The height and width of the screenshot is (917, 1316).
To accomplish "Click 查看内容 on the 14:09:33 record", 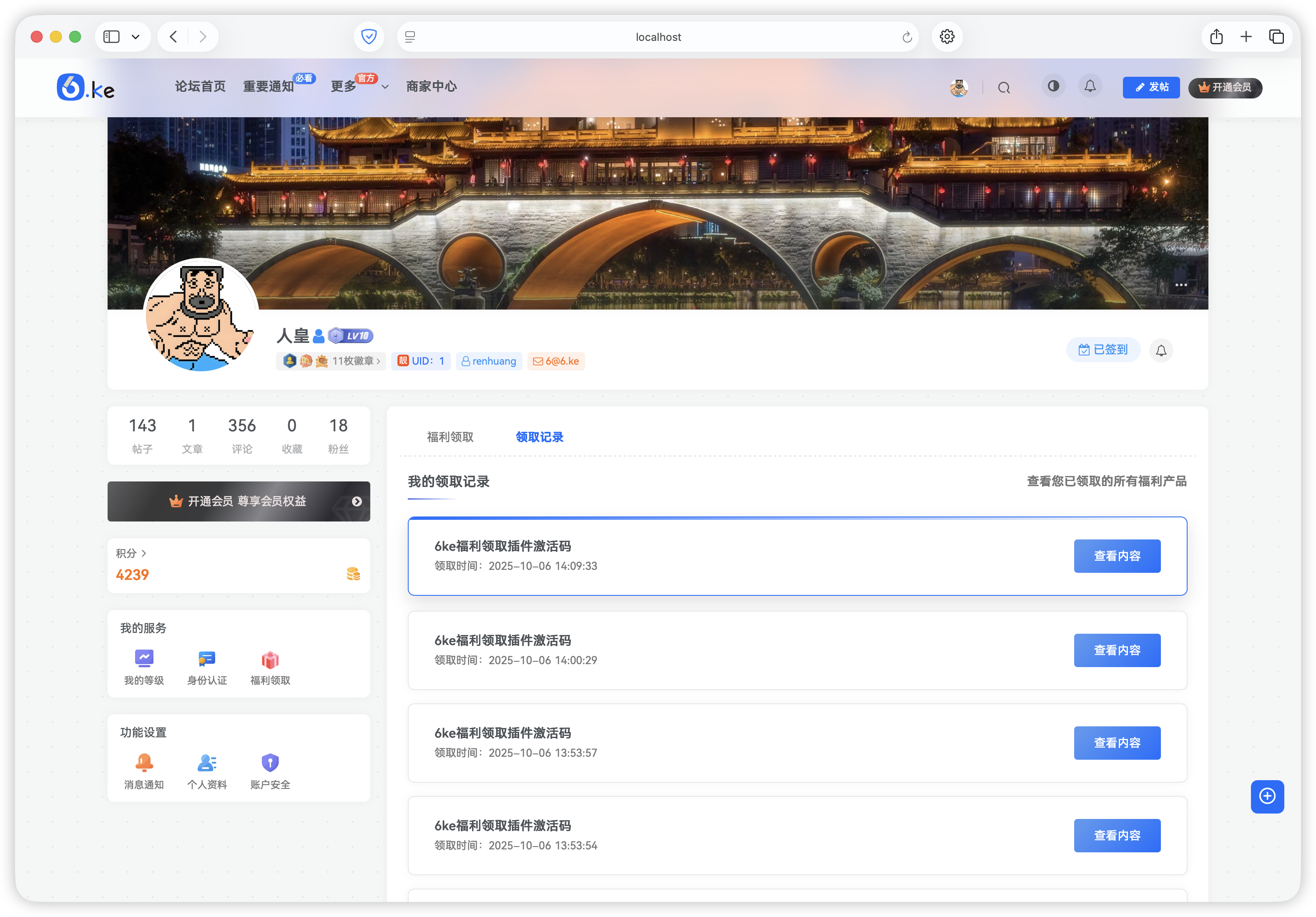I will [1117, 556].
